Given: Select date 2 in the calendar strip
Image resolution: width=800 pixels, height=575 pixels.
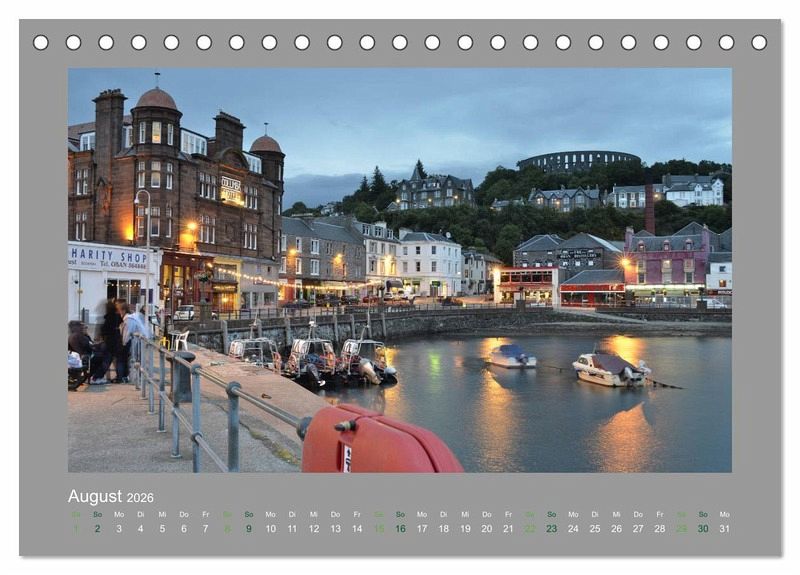Looking at the screenshot, I should pos(97,529).
